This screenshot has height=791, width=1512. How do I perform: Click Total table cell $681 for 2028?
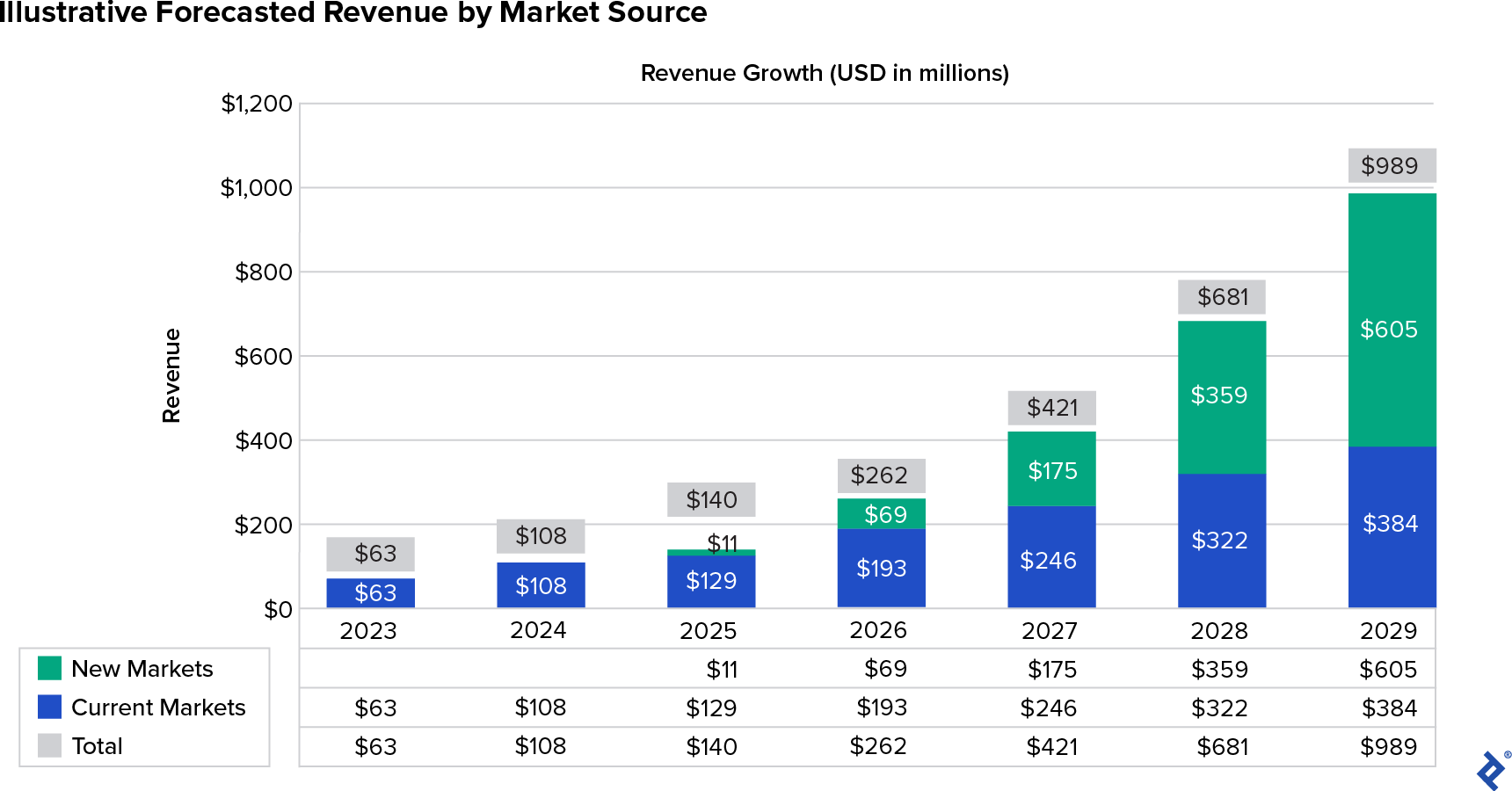pos(1223,747)
